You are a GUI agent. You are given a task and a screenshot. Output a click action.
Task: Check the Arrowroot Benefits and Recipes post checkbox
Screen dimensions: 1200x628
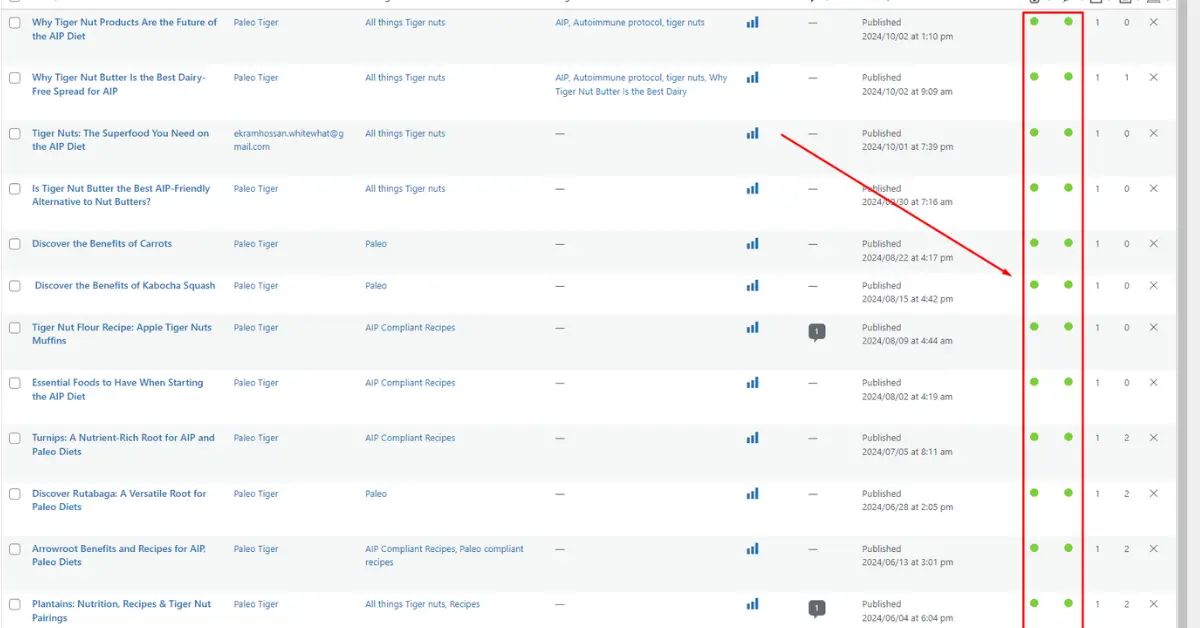[x=15, y=549]
